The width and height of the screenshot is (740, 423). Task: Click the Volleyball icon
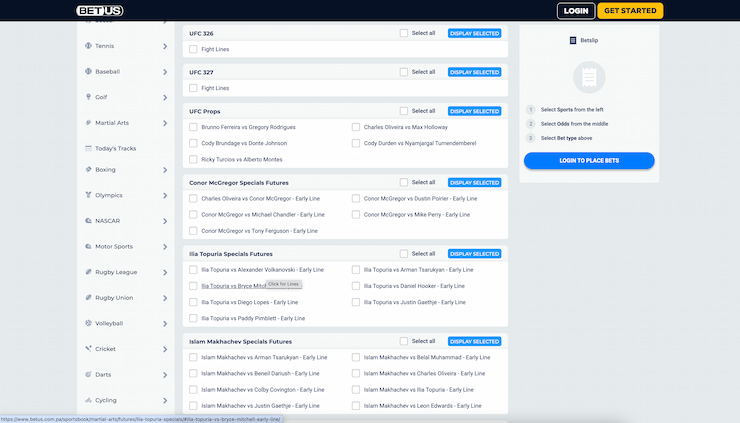(88, 323)
